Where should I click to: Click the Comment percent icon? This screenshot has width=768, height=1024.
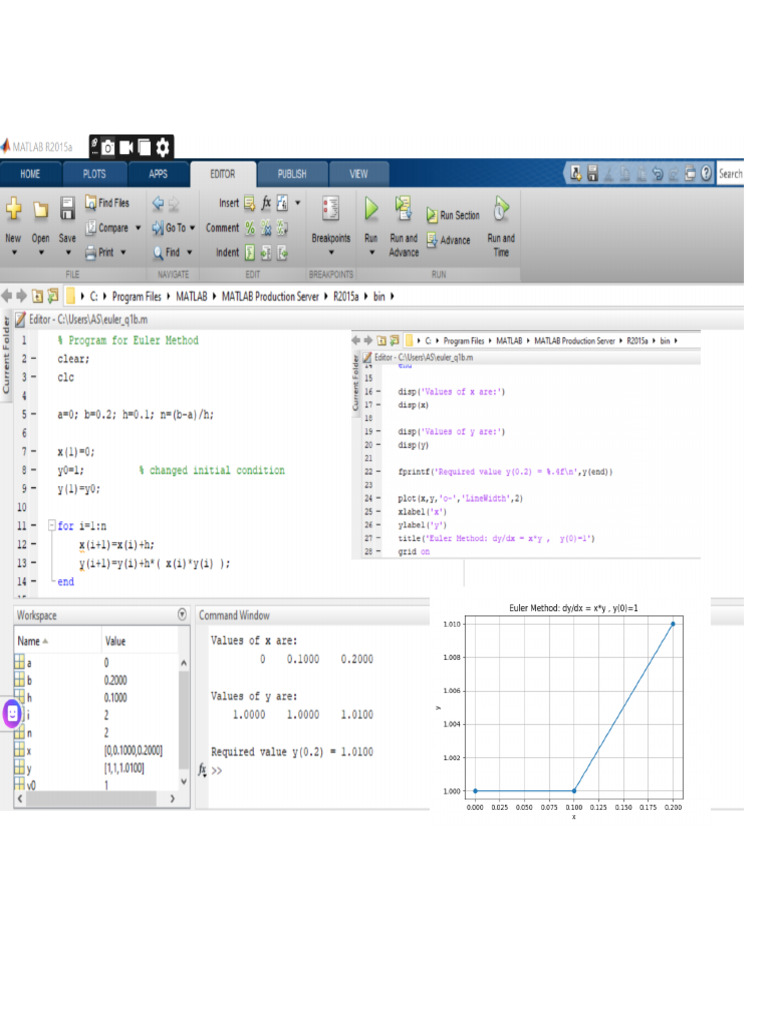click(249, 228)
